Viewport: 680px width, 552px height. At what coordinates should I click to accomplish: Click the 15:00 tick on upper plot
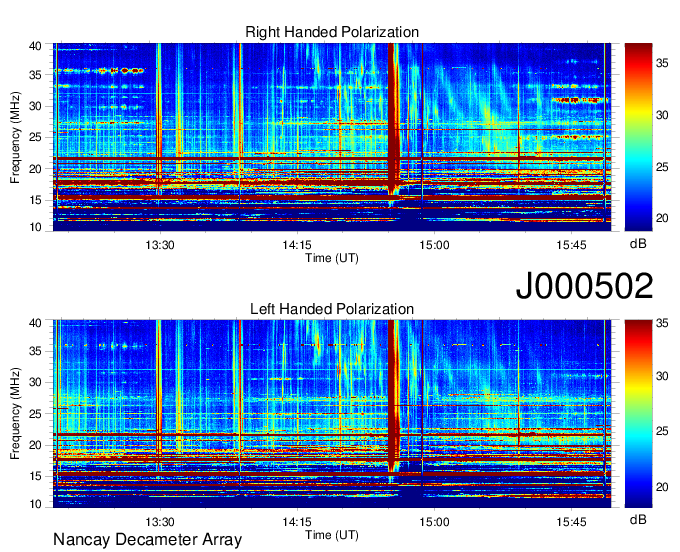(x=434, y=245)
